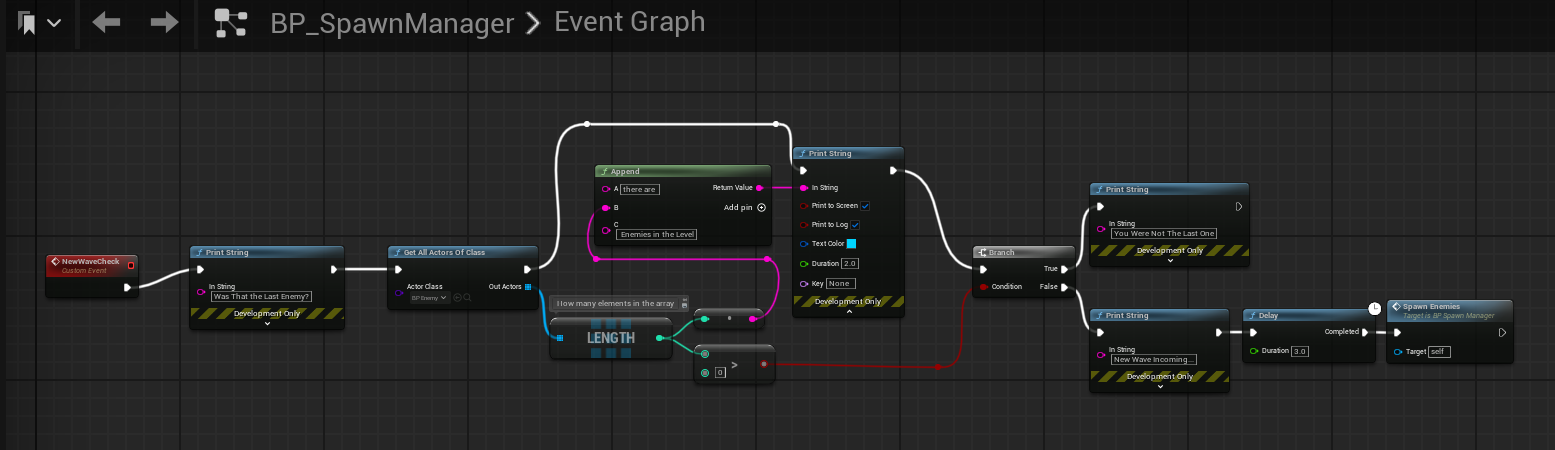Image resolution: width=1555 pixels, height=450 pixels.
Task: Click the Spawn Enemies Target self field
Action: click(1439, 352)
